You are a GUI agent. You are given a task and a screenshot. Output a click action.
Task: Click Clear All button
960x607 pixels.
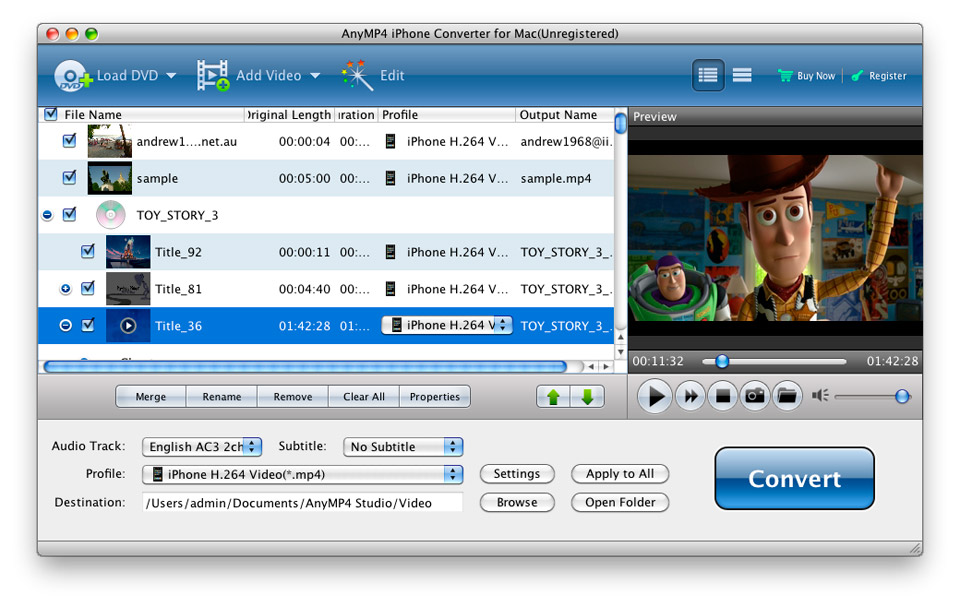click(364, 397)
